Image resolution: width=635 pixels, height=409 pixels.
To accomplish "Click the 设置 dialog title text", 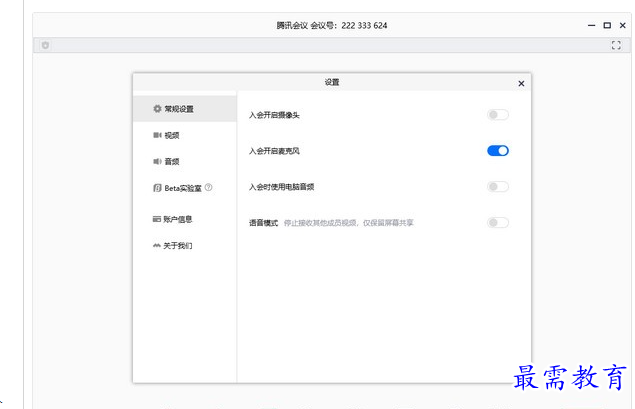I will [x=332, y=82].
